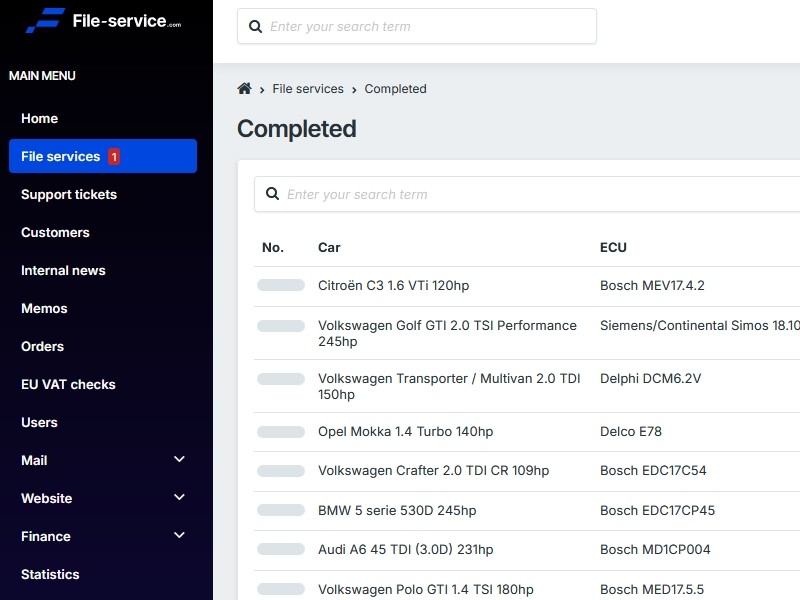Click Bosch MED17.5.5 ECU cell

652,589
